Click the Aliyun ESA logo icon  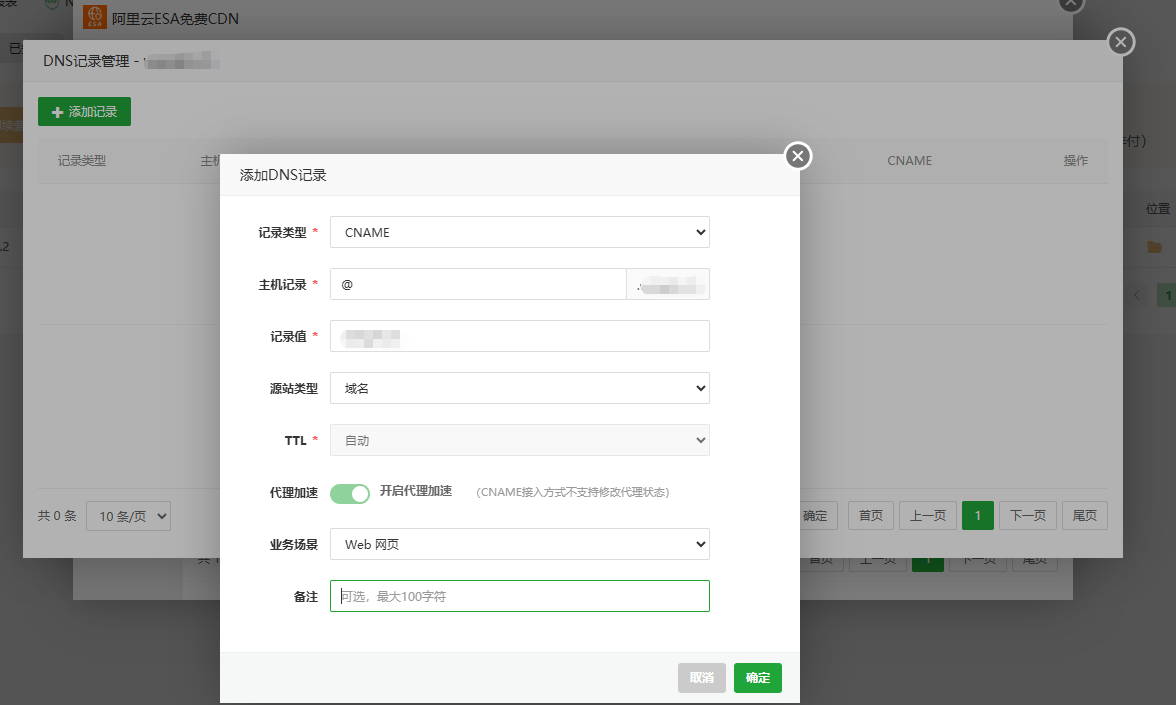point(96,16)
